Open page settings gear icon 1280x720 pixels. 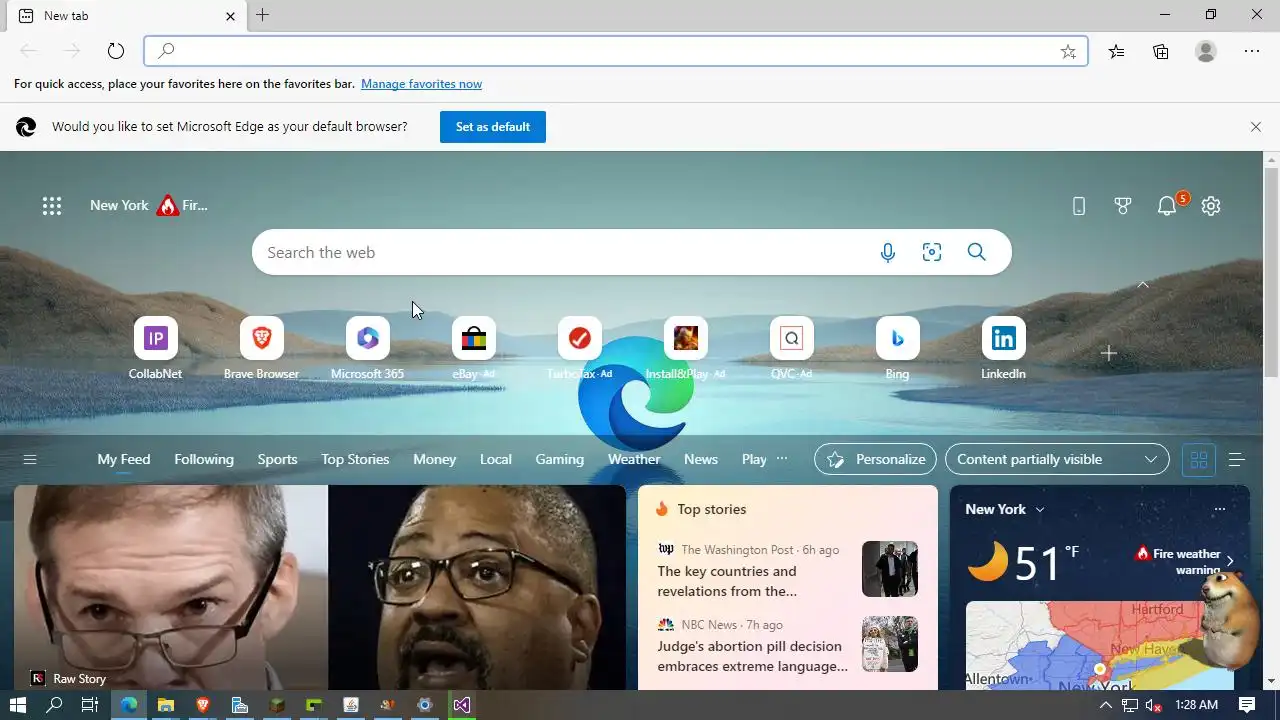[x=1211, y=206]
